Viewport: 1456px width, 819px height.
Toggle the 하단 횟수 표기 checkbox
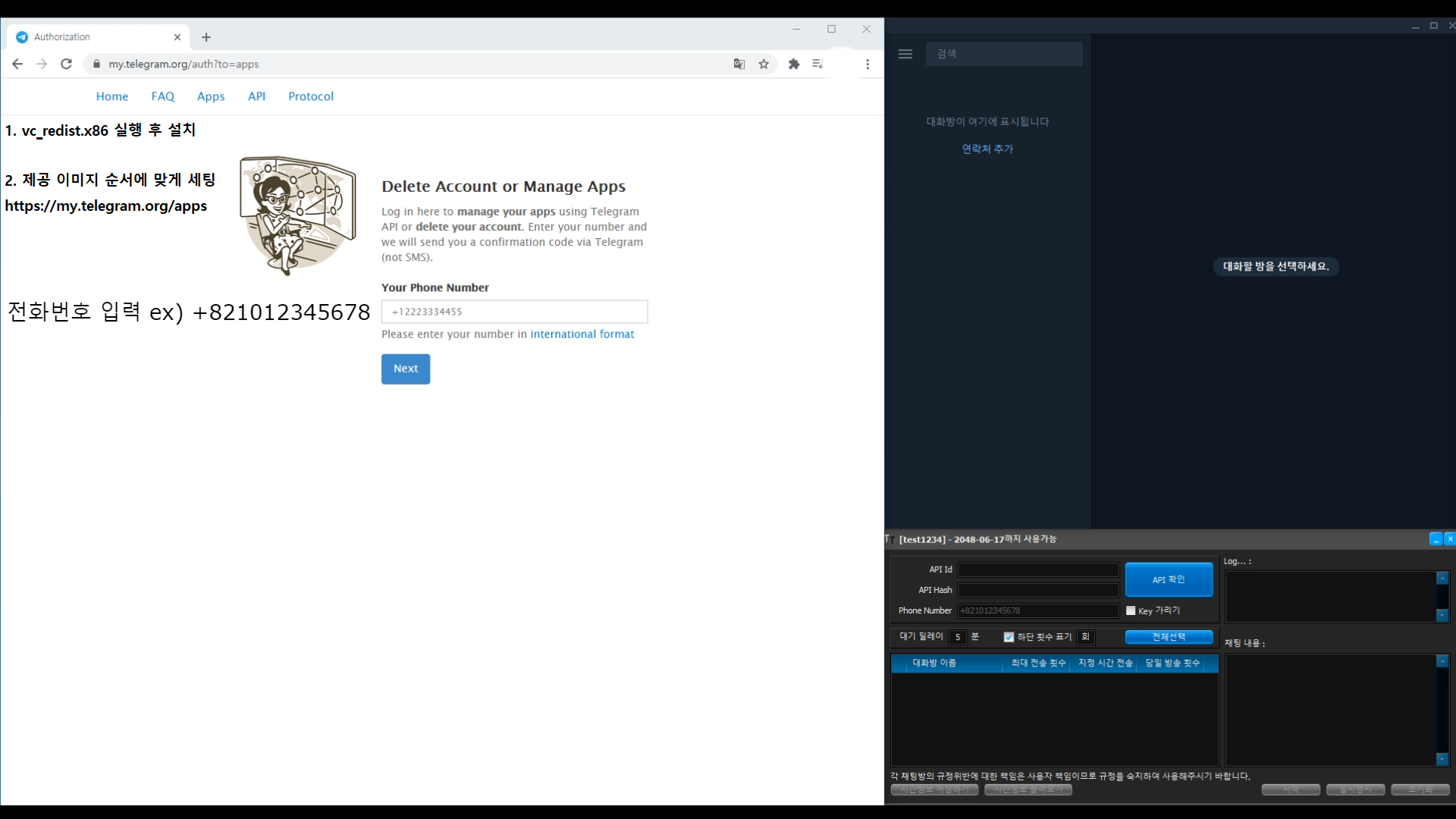coord(1009,637)
